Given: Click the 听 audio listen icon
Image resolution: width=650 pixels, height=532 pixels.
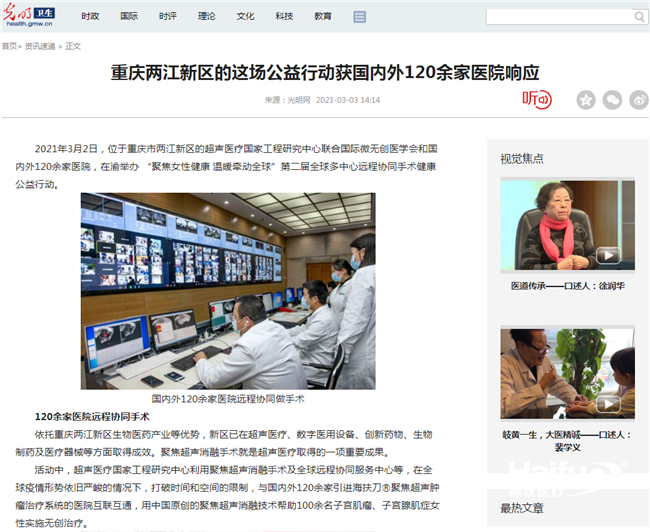Looking at the screenshot, I should click(536, 99).
